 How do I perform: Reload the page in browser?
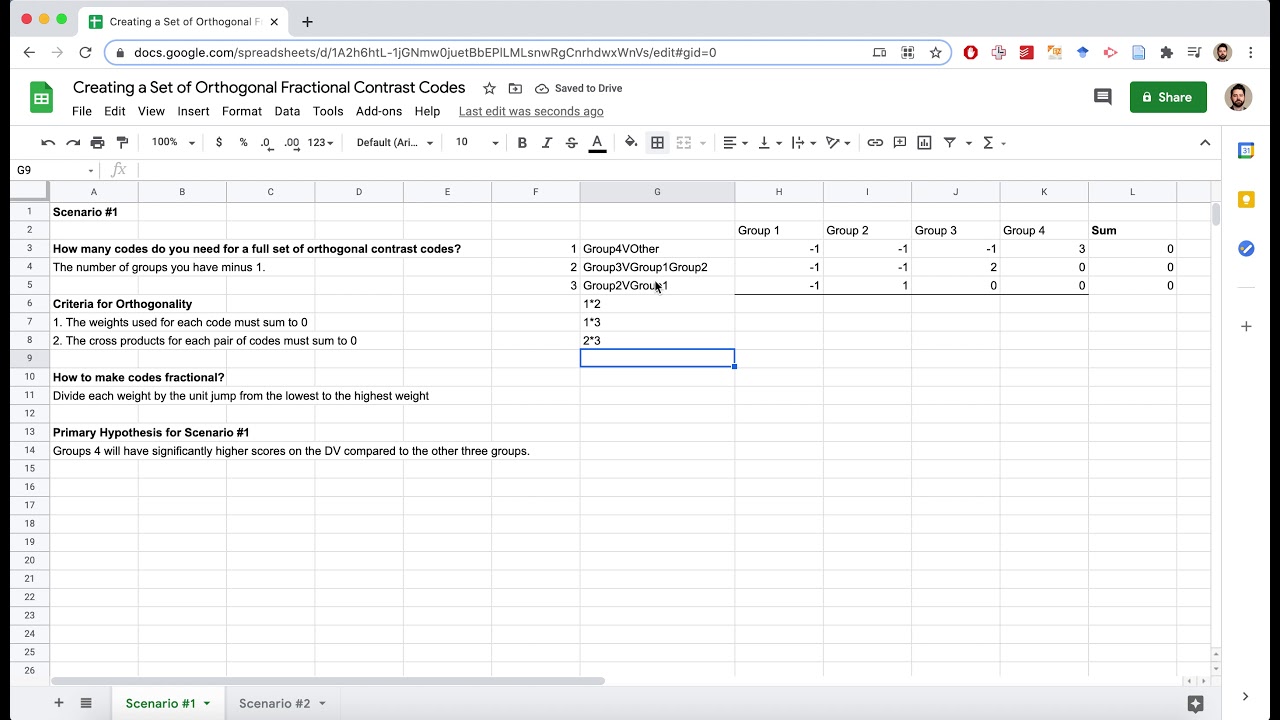tap(85, 52)
